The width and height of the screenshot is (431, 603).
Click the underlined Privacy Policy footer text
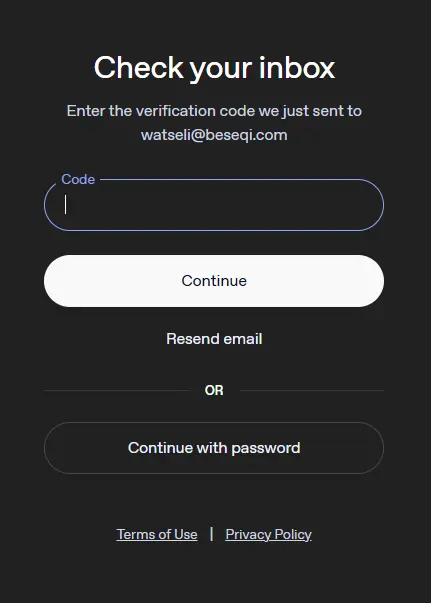268,534
